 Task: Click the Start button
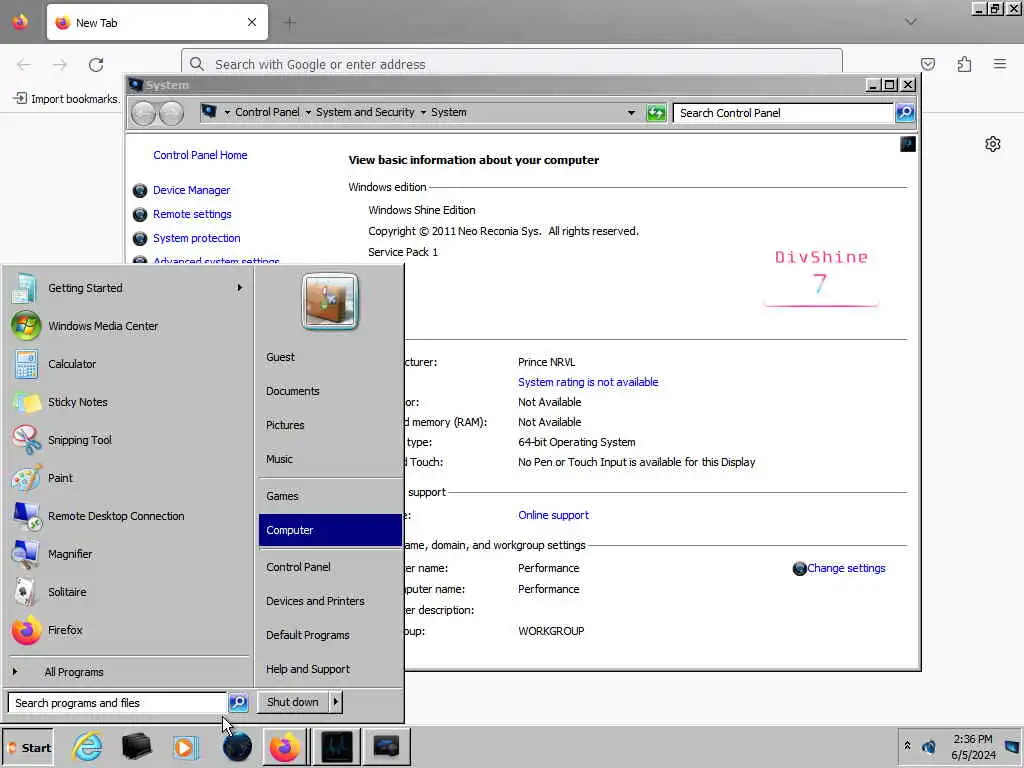click(x=28, y=748)
